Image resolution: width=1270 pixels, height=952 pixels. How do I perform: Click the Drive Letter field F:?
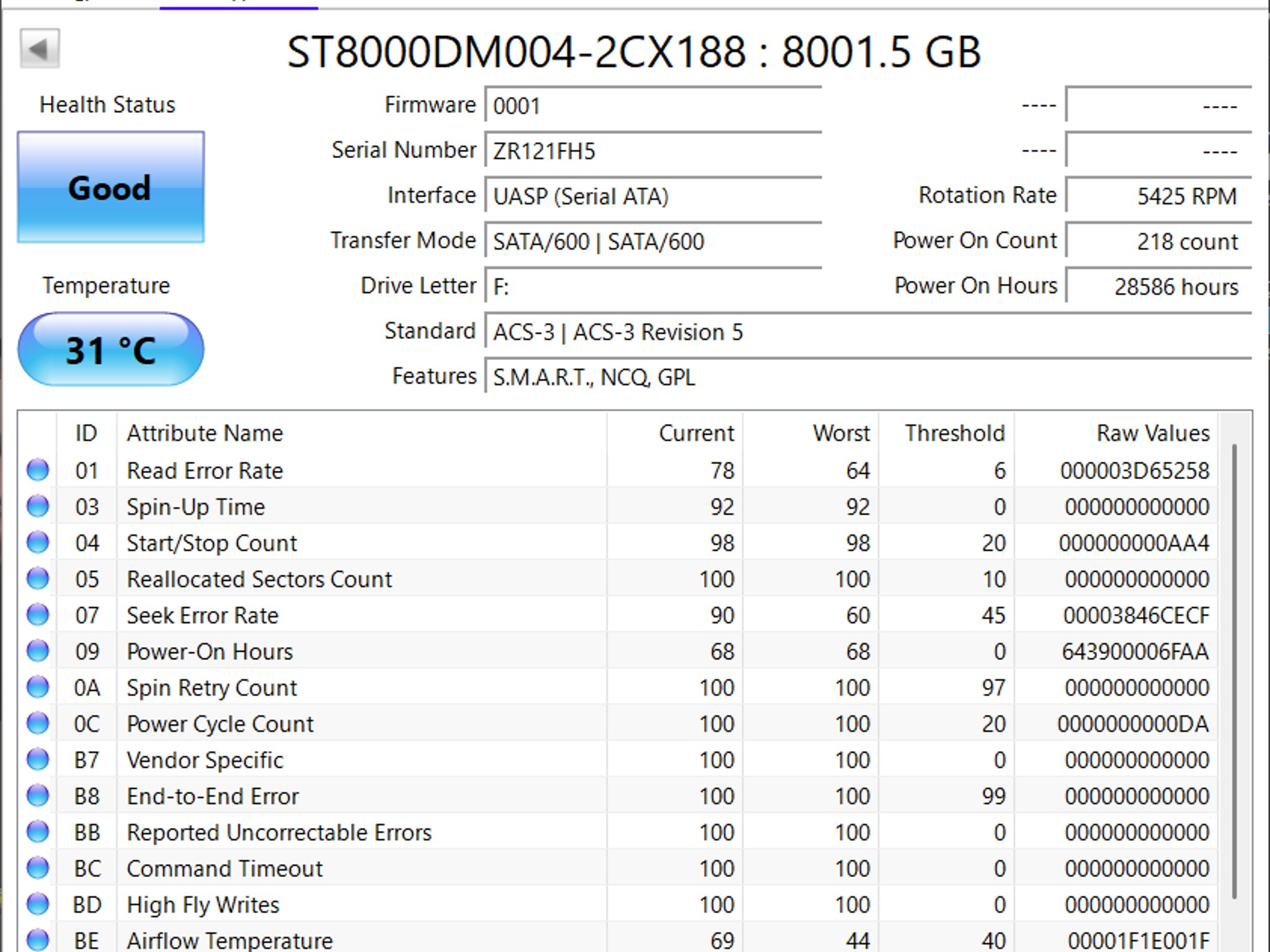pos(654,286)
